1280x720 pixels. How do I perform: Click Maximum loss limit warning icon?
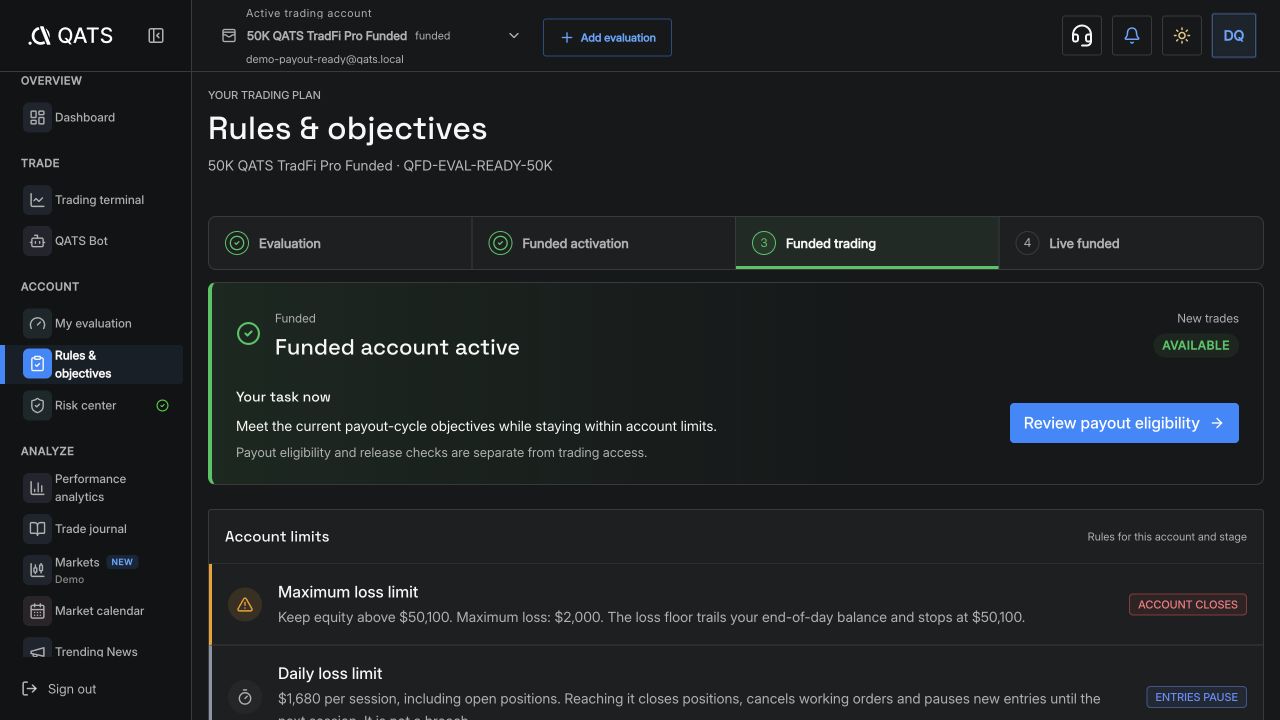(x=245, y=604)
